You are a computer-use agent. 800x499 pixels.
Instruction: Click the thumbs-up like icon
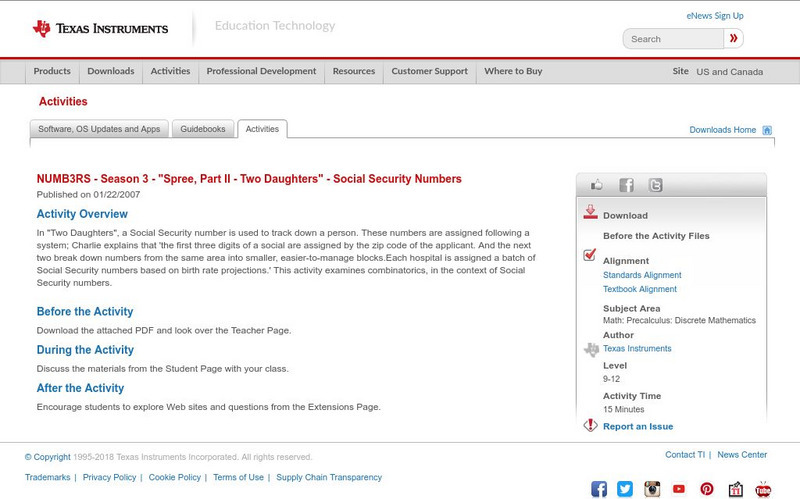[x=596, y=185]
